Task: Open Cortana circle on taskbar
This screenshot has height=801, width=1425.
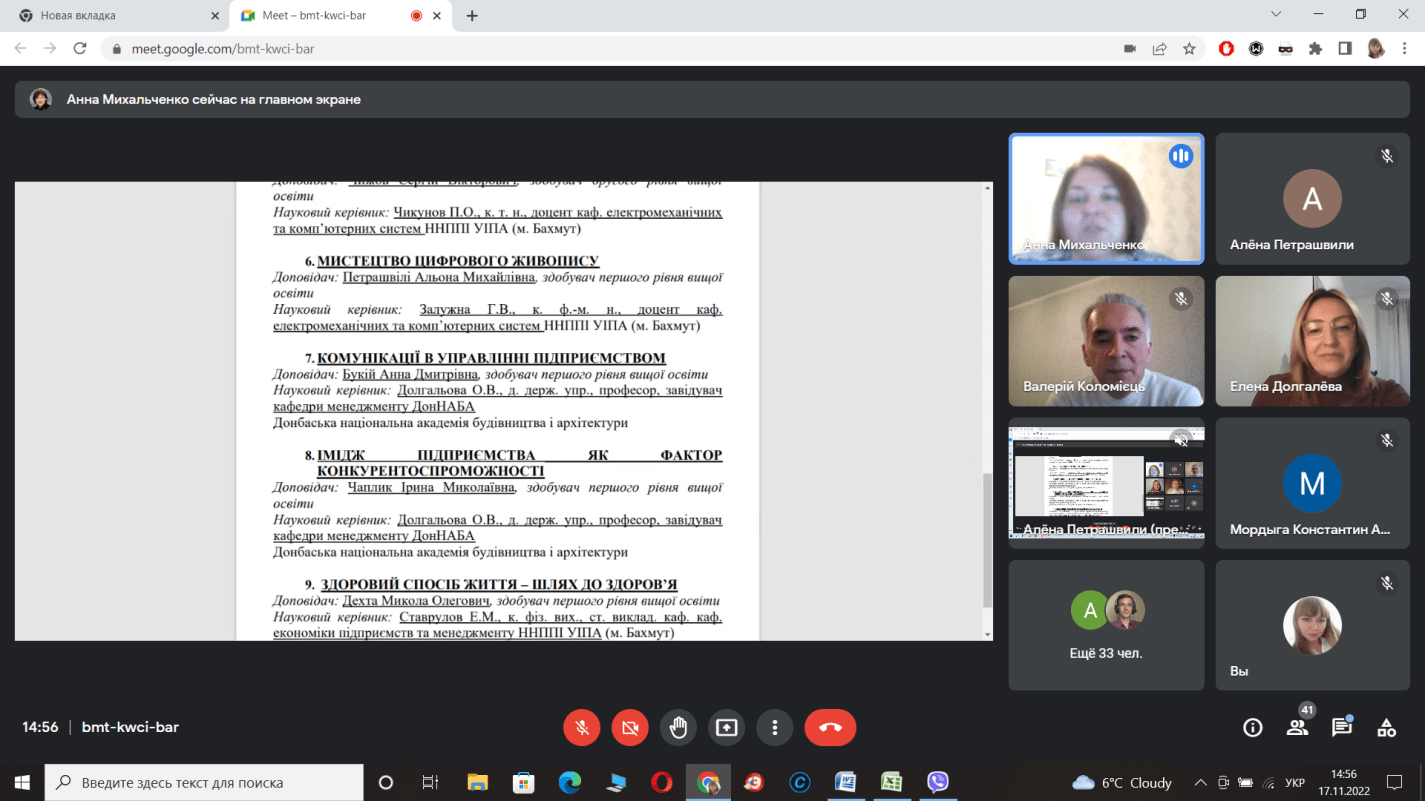Action: coord(385,782)
